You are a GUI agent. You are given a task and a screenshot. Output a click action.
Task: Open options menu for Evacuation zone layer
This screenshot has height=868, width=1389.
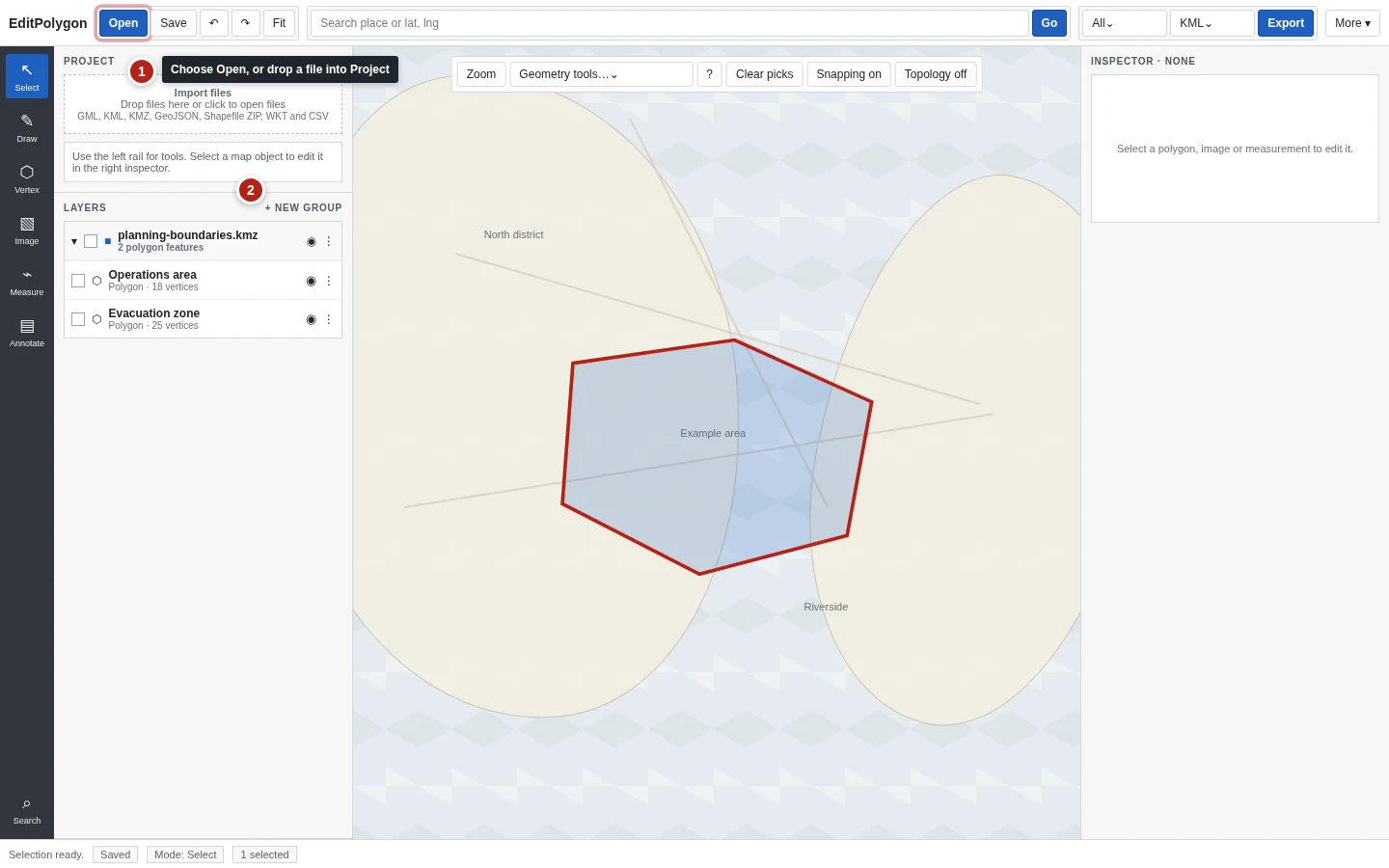pyautogui.click(x=328, y=319)
